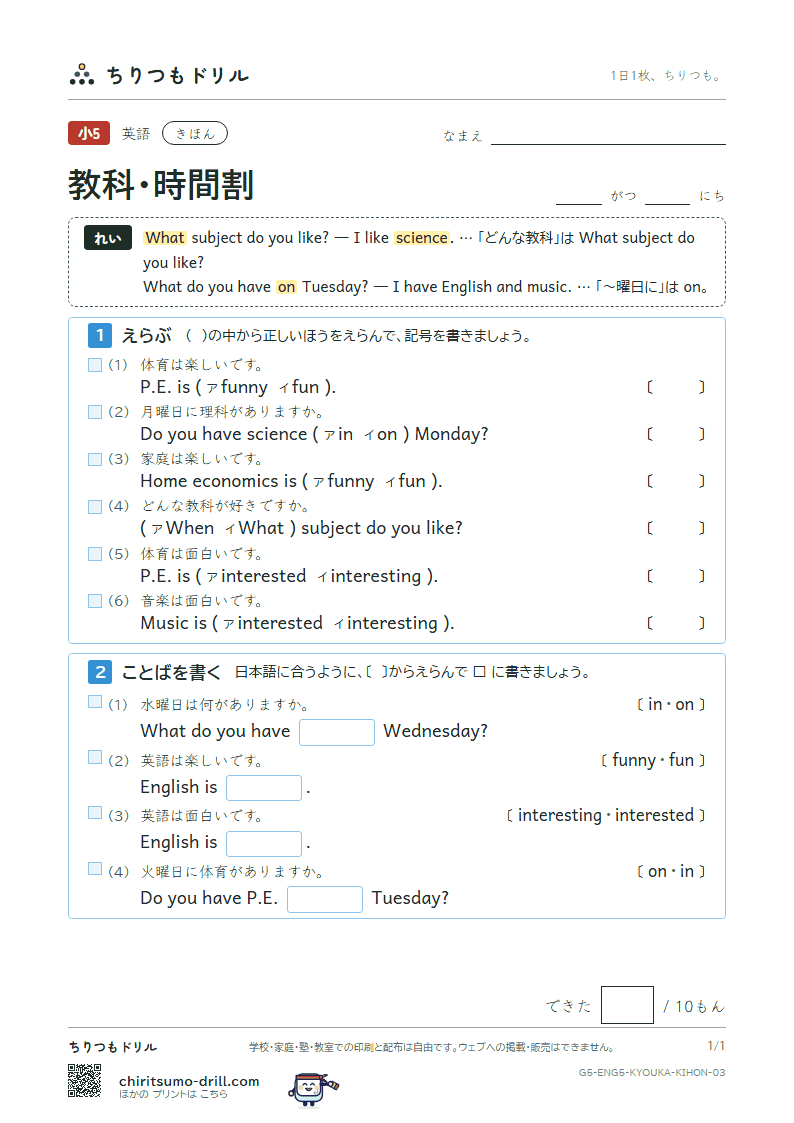794x1123 pixels.
Task: Click the mascot character icon in the footer
Action: [313, 1089]
